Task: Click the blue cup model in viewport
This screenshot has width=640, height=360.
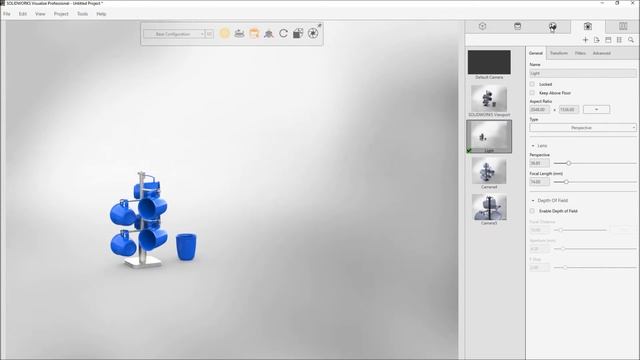Action: pos(186,247)
